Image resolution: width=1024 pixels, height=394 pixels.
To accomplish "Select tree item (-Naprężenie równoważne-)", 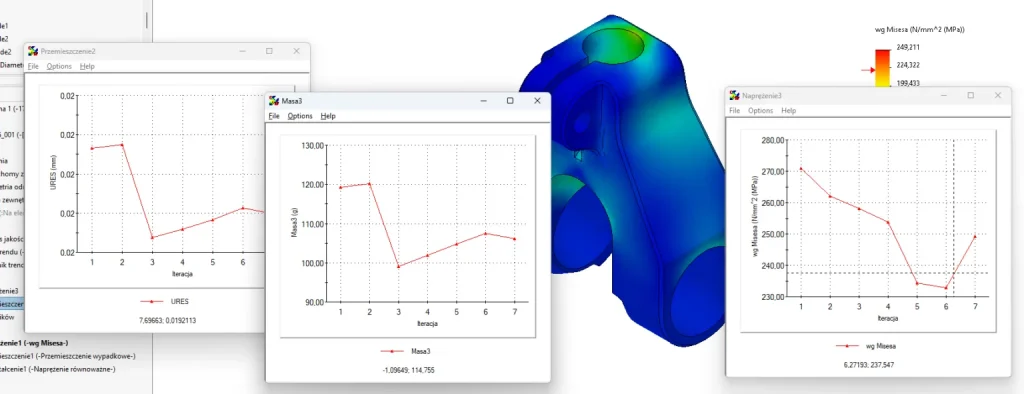I will point(57,369).
